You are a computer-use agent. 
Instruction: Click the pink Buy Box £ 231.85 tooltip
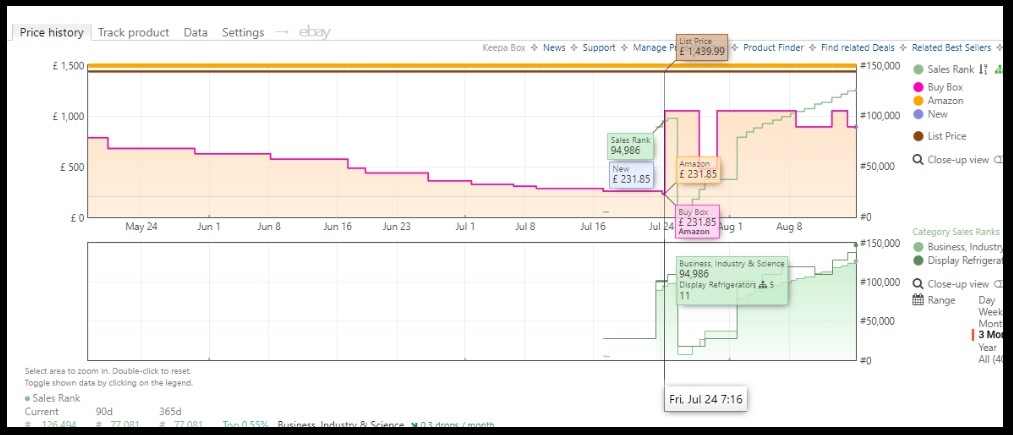(697, 222)
